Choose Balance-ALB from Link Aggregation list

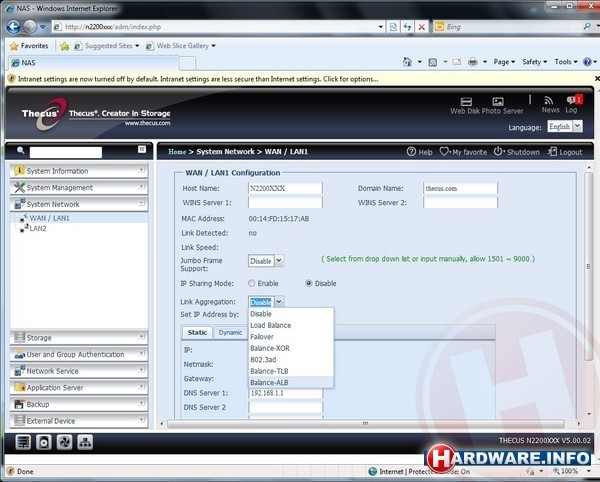click(270, 381)
